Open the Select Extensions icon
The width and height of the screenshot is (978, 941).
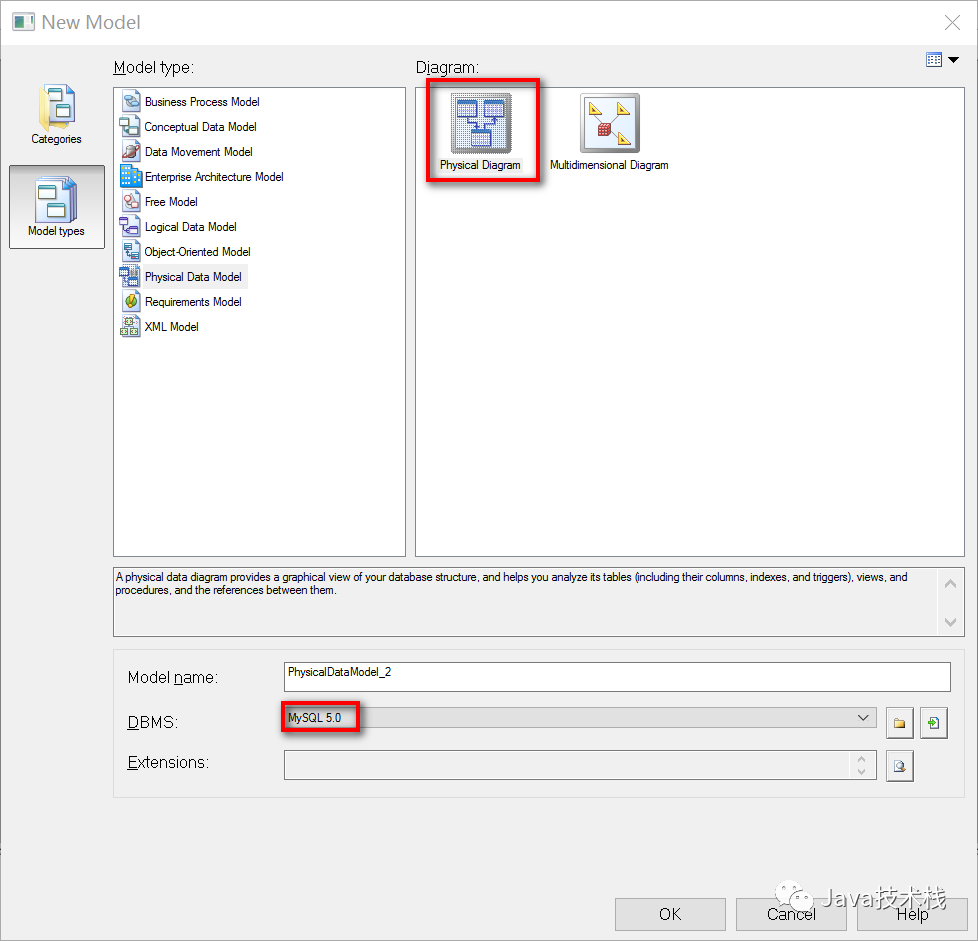(899, 766)
